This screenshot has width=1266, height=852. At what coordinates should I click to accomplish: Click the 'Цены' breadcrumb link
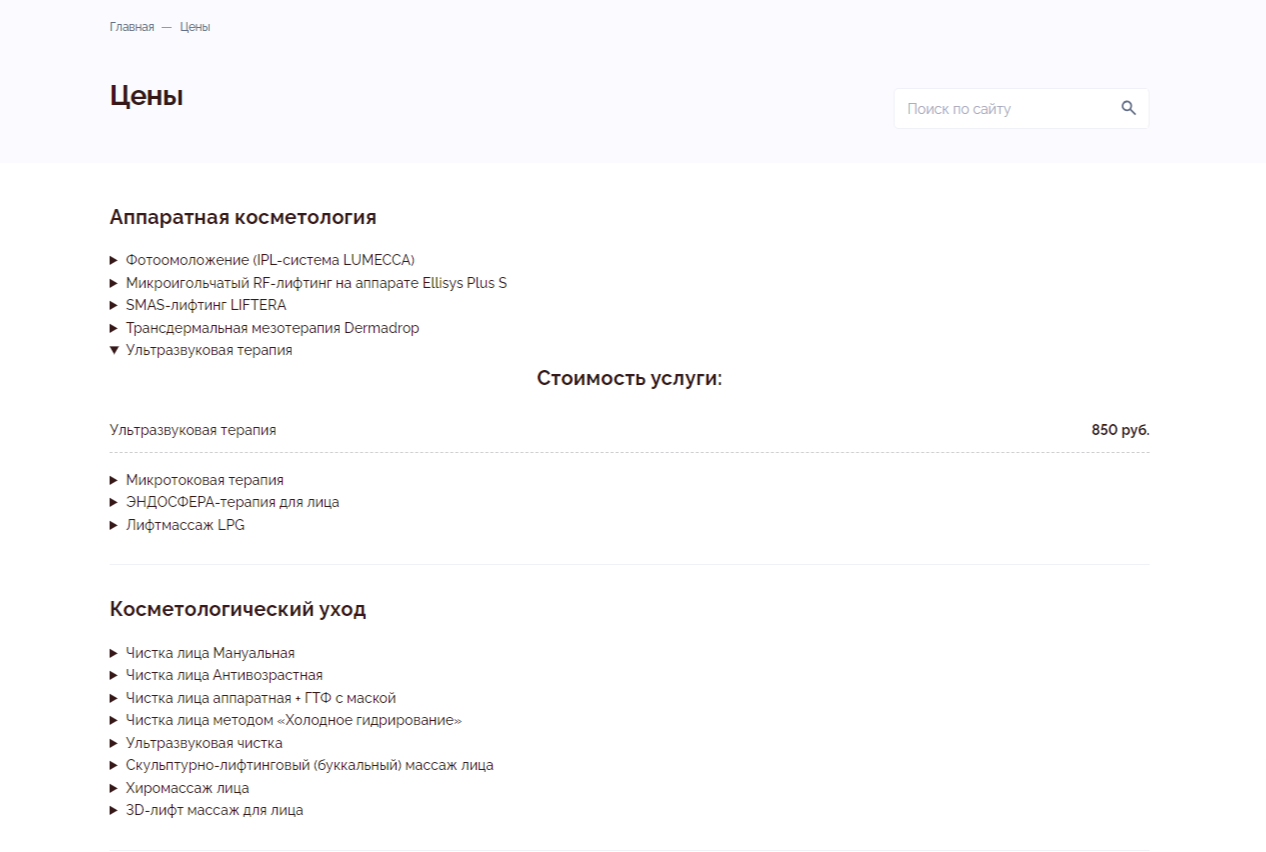(x=195, y=27)
